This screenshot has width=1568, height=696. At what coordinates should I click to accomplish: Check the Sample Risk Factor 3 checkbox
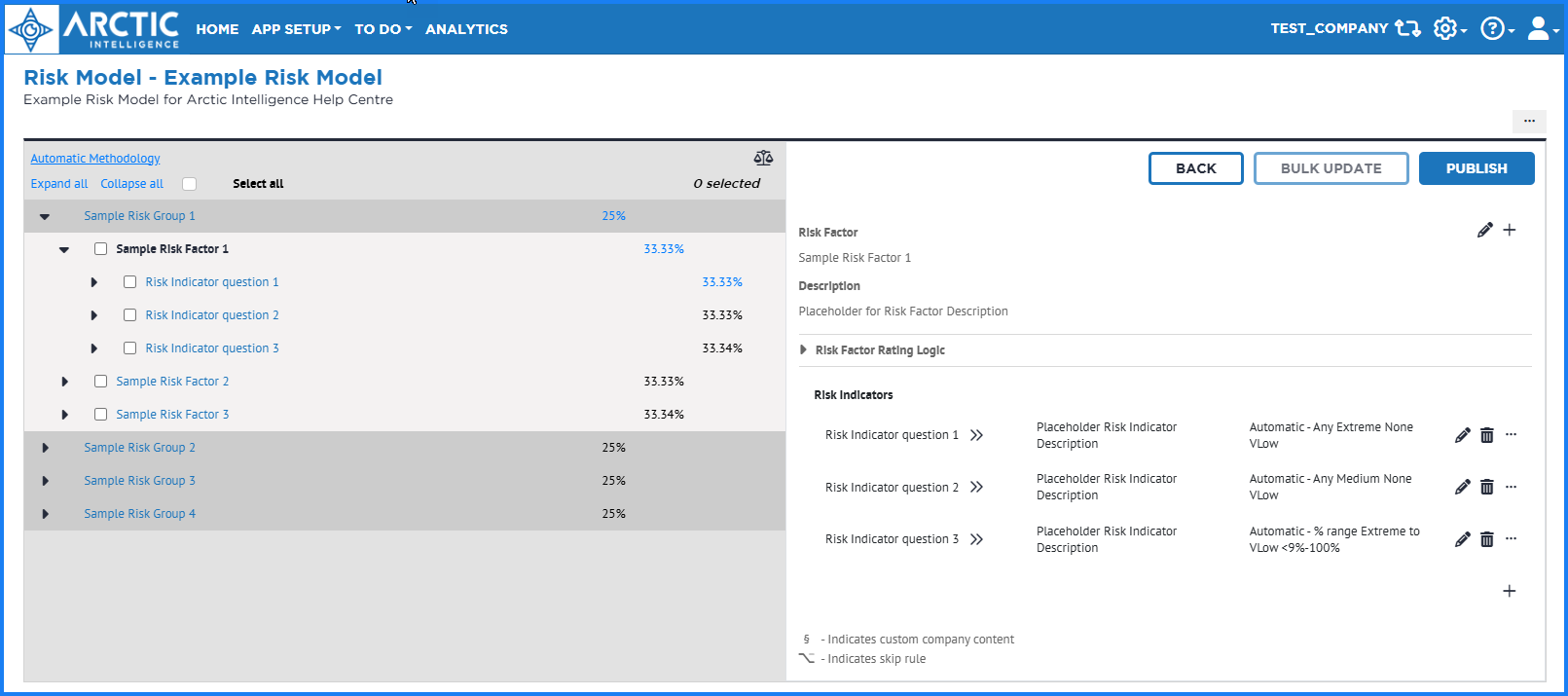[100, 415]
